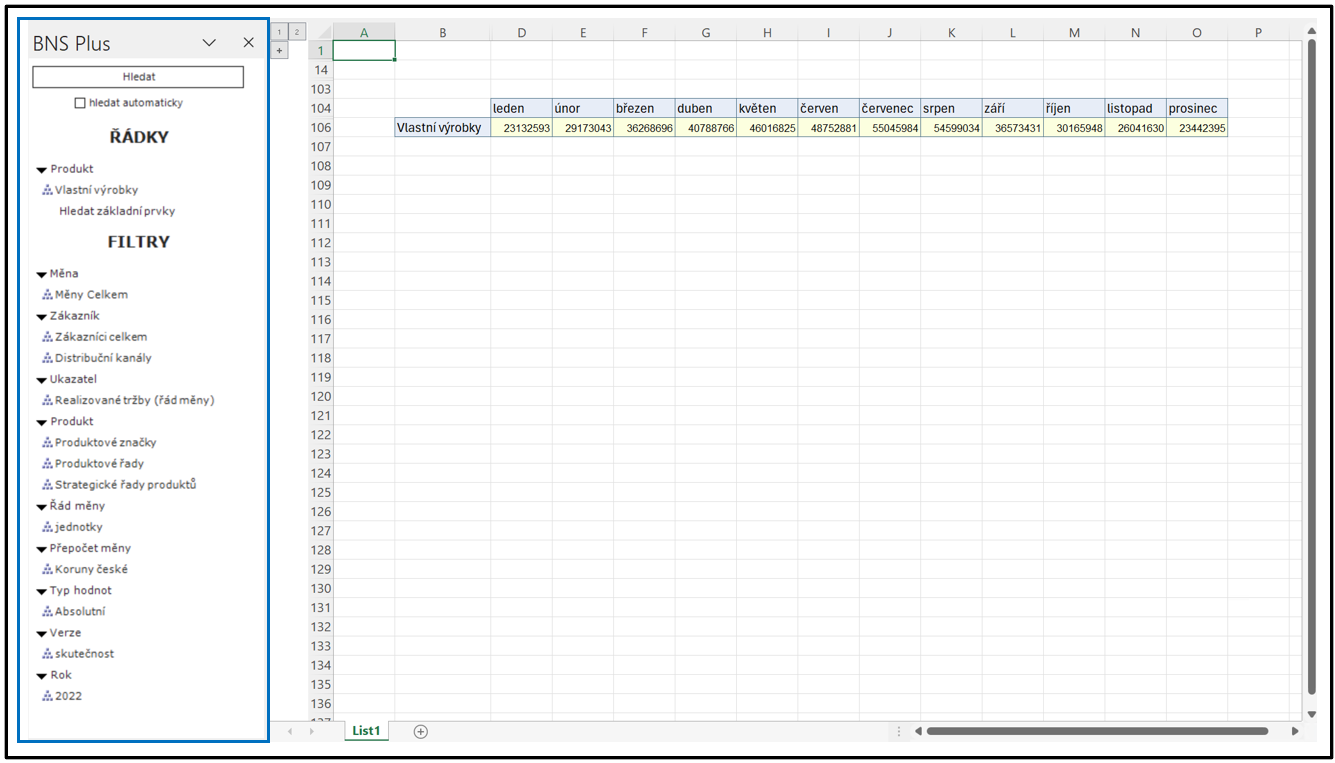Screen dimensions: 1335x763
Task: Click the hierarchy icon beside Realizované tržby
Action: click(x=47, y=400)
